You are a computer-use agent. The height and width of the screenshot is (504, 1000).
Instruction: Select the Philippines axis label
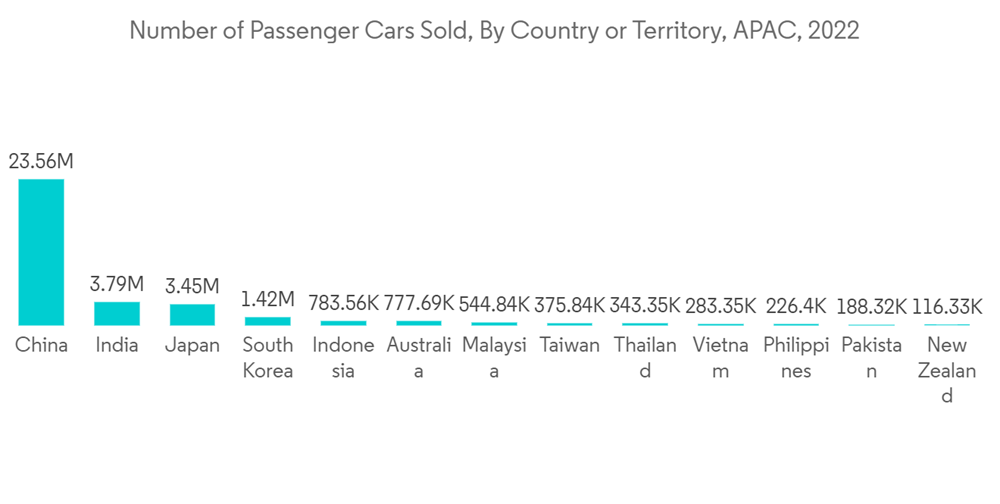coord(796,358)
